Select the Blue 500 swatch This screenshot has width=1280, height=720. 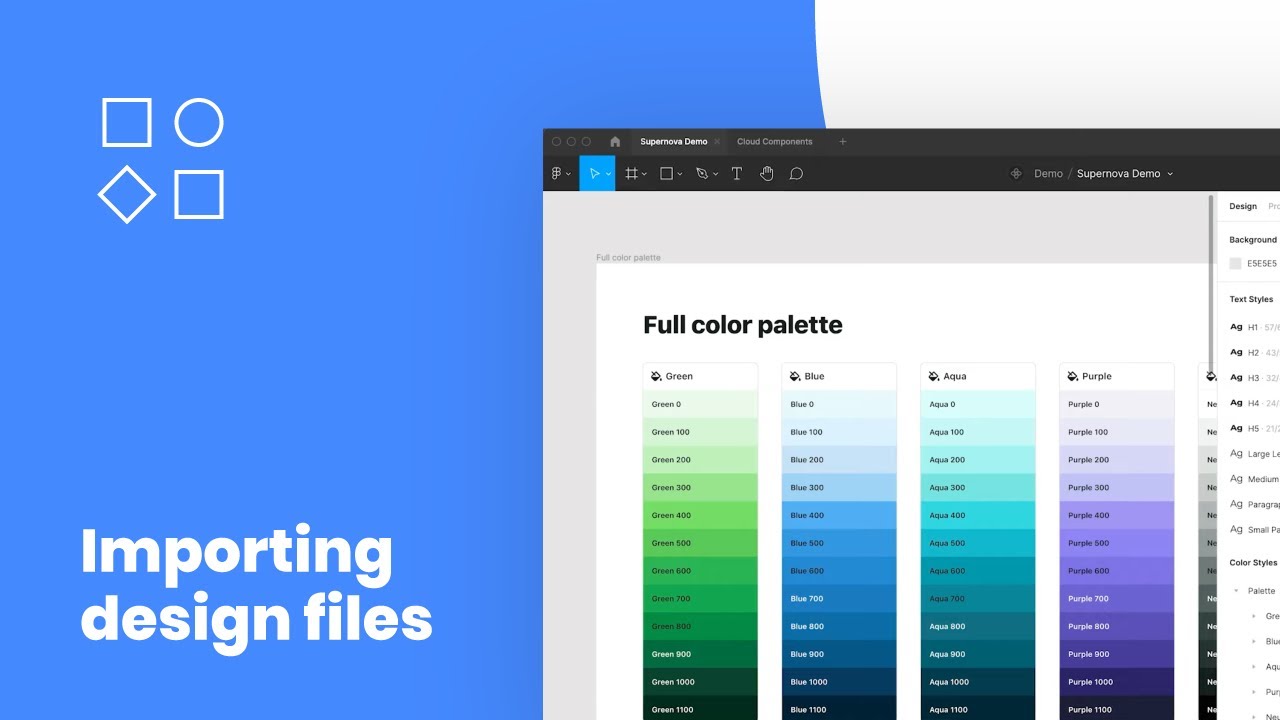[839, 543]
